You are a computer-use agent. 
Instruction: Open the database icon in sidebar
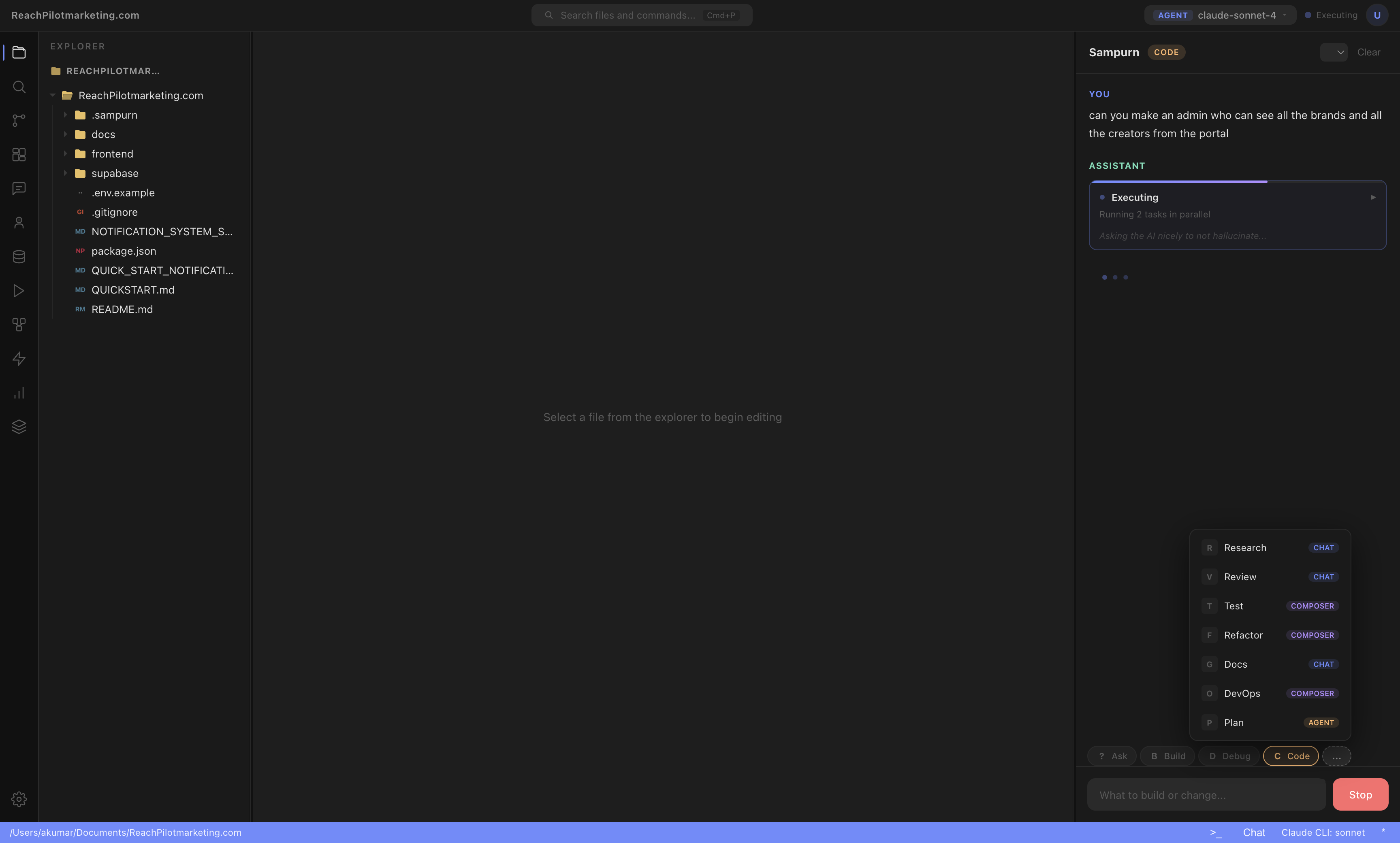pos(19,257)
